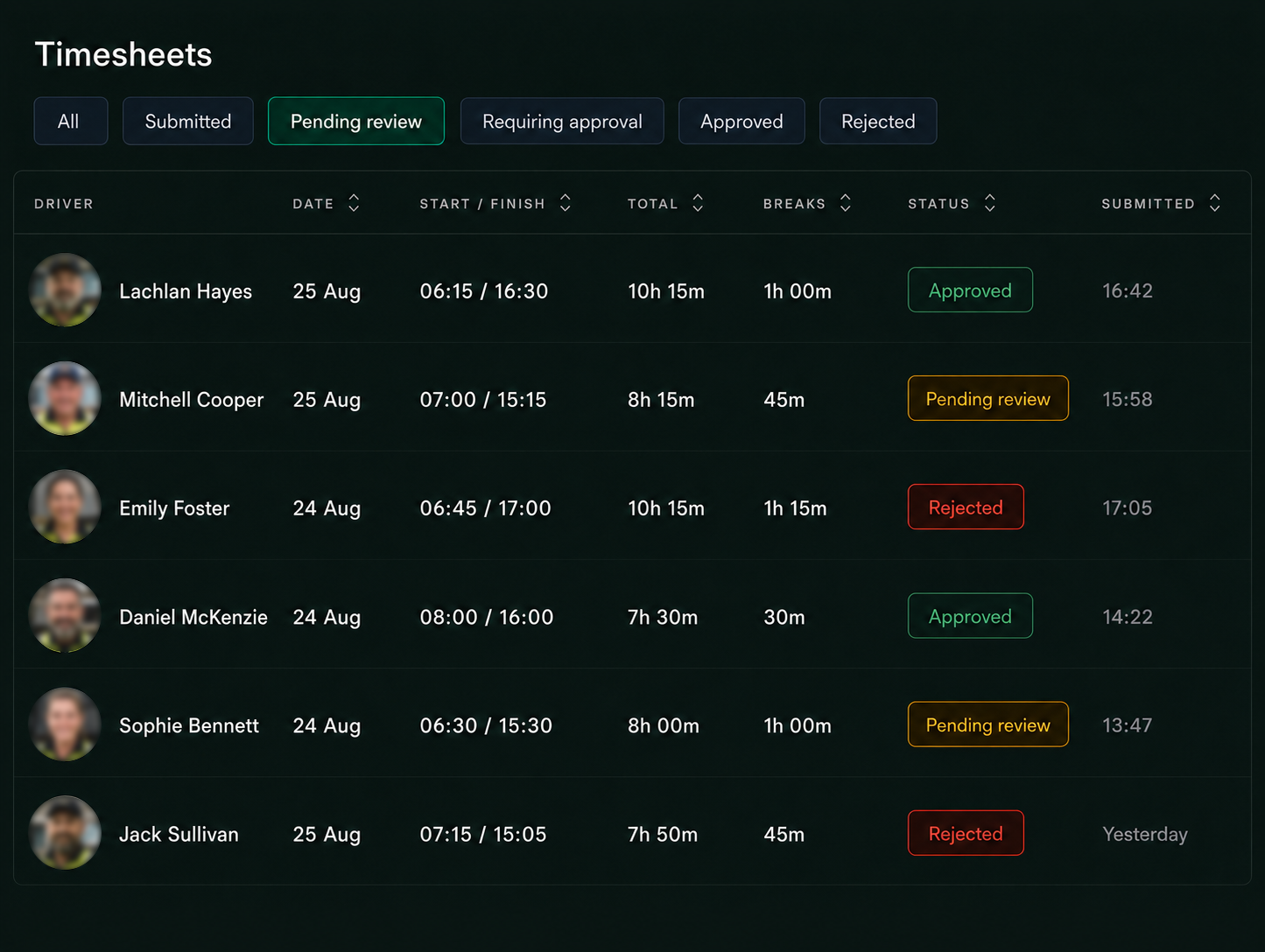The width and height of the screenshot is (1265, 952).
Task: Click the 08:00 / 16:00 time cell
Action: coord(487,617)
